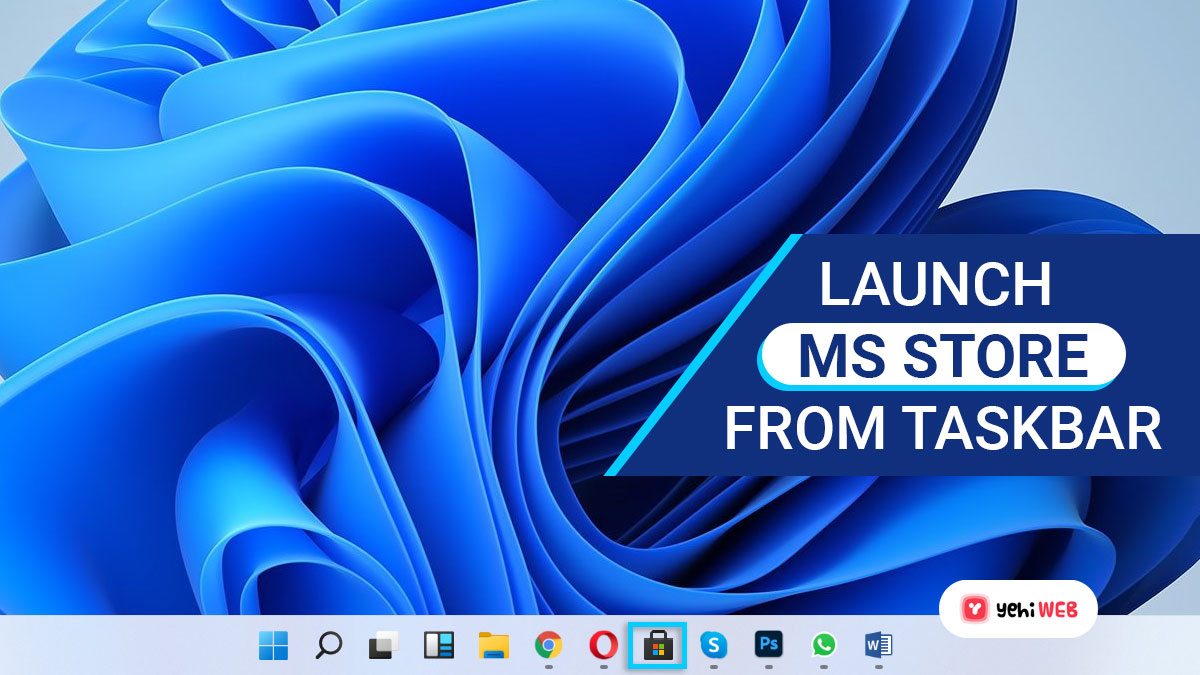Click the Windows Search icon
Viewport: 1200px width, 675px height.
tap(328, 642)
